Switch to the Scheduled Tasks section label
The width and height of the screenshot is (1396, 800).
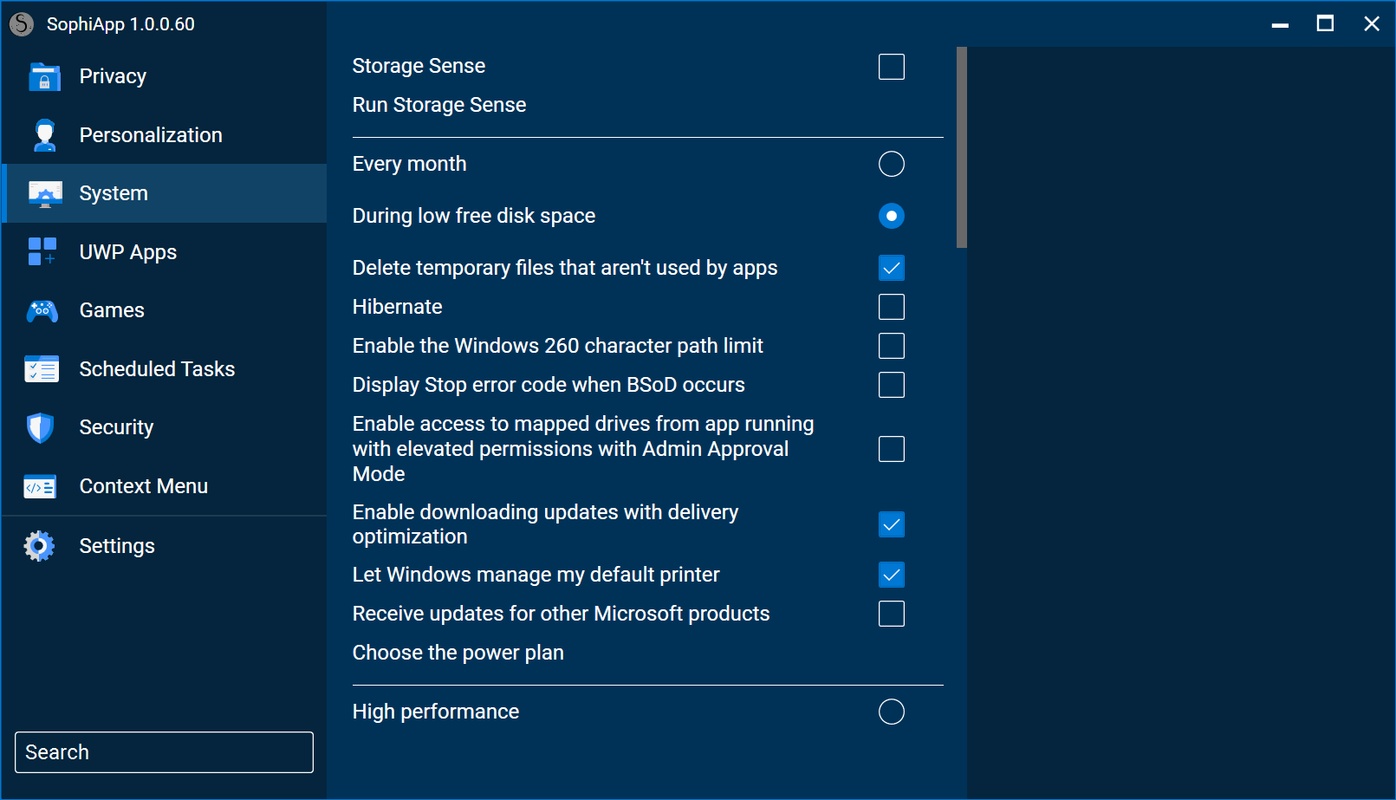click(x=157, y=369)
